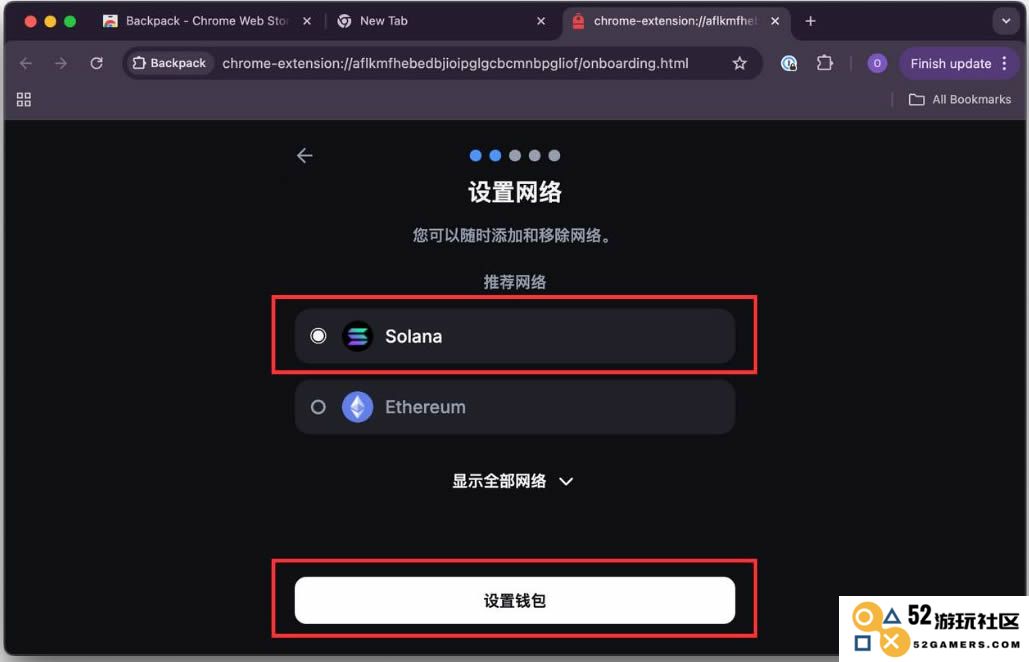The image size is (1029, 662).
Task: Open the Chrome profile avatar
Action: 877,63
